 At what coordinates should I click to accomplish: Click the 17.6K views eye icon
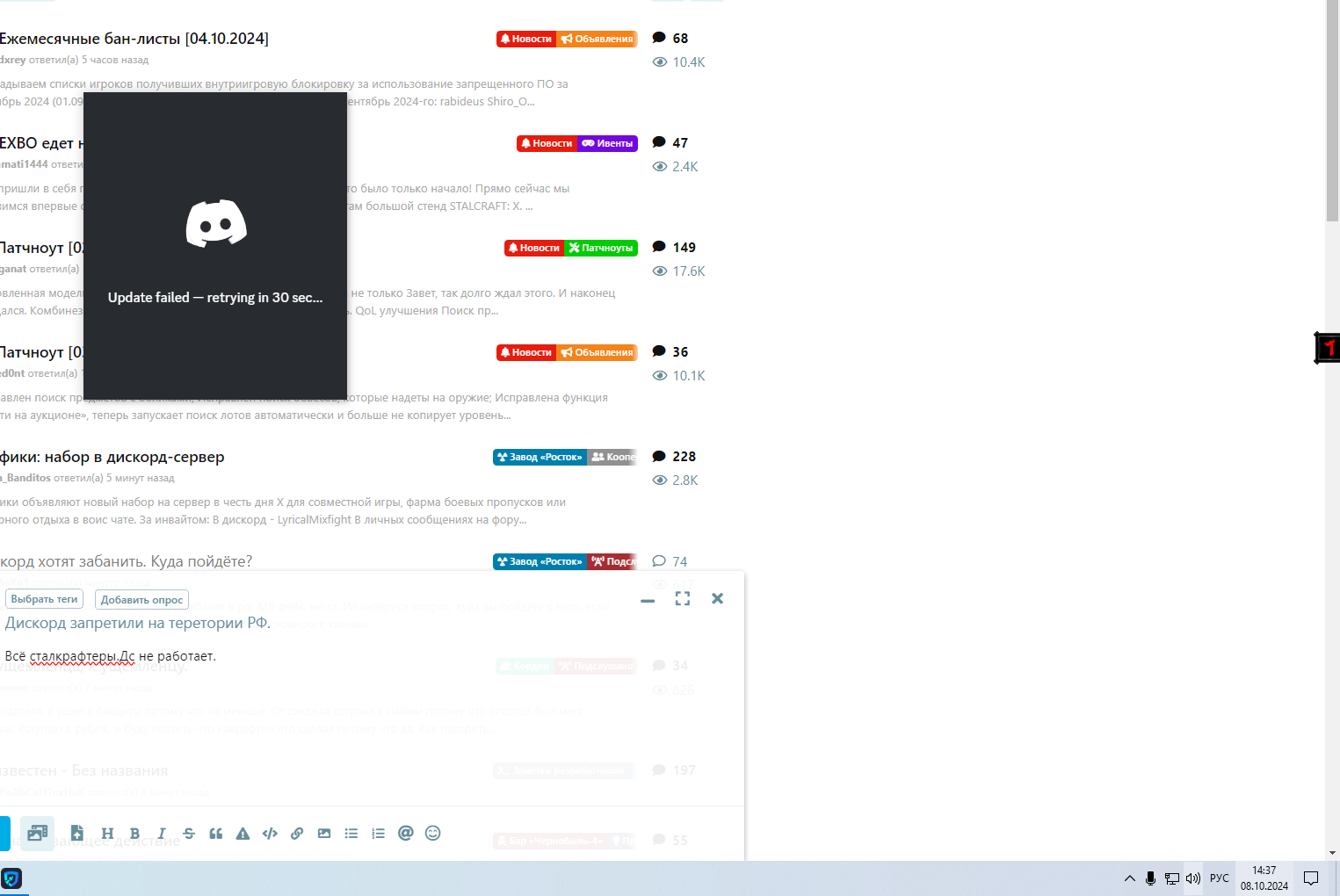pos(660,271)
